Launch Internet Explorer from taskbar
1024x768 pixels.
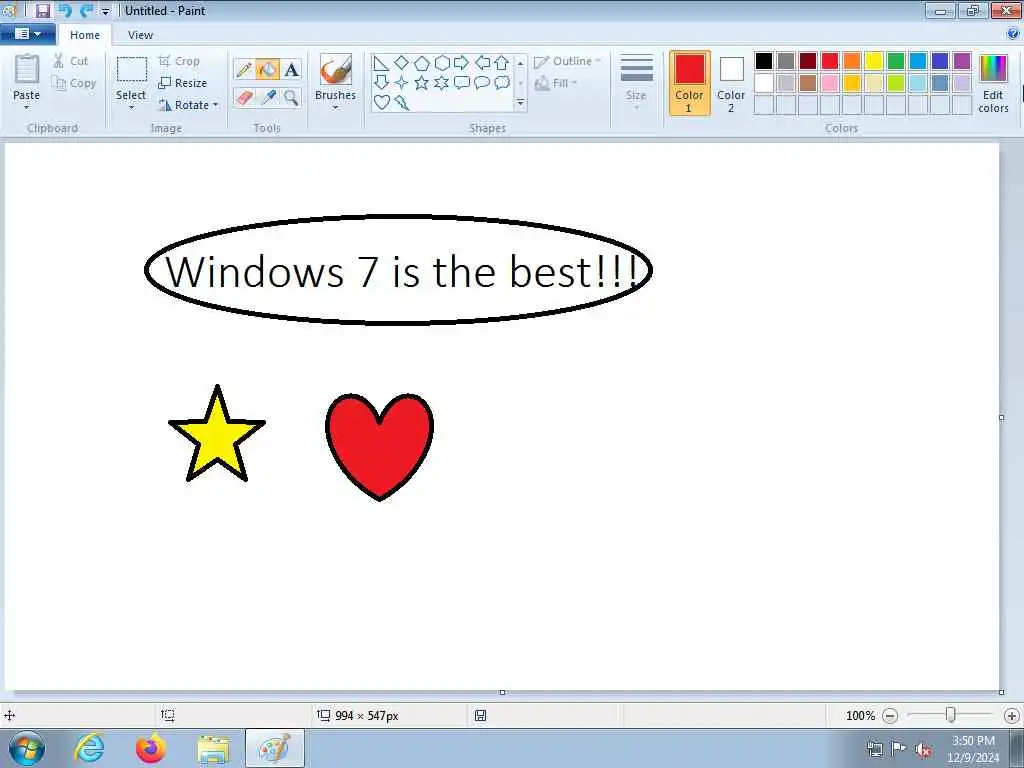click(x=89, y=748)
